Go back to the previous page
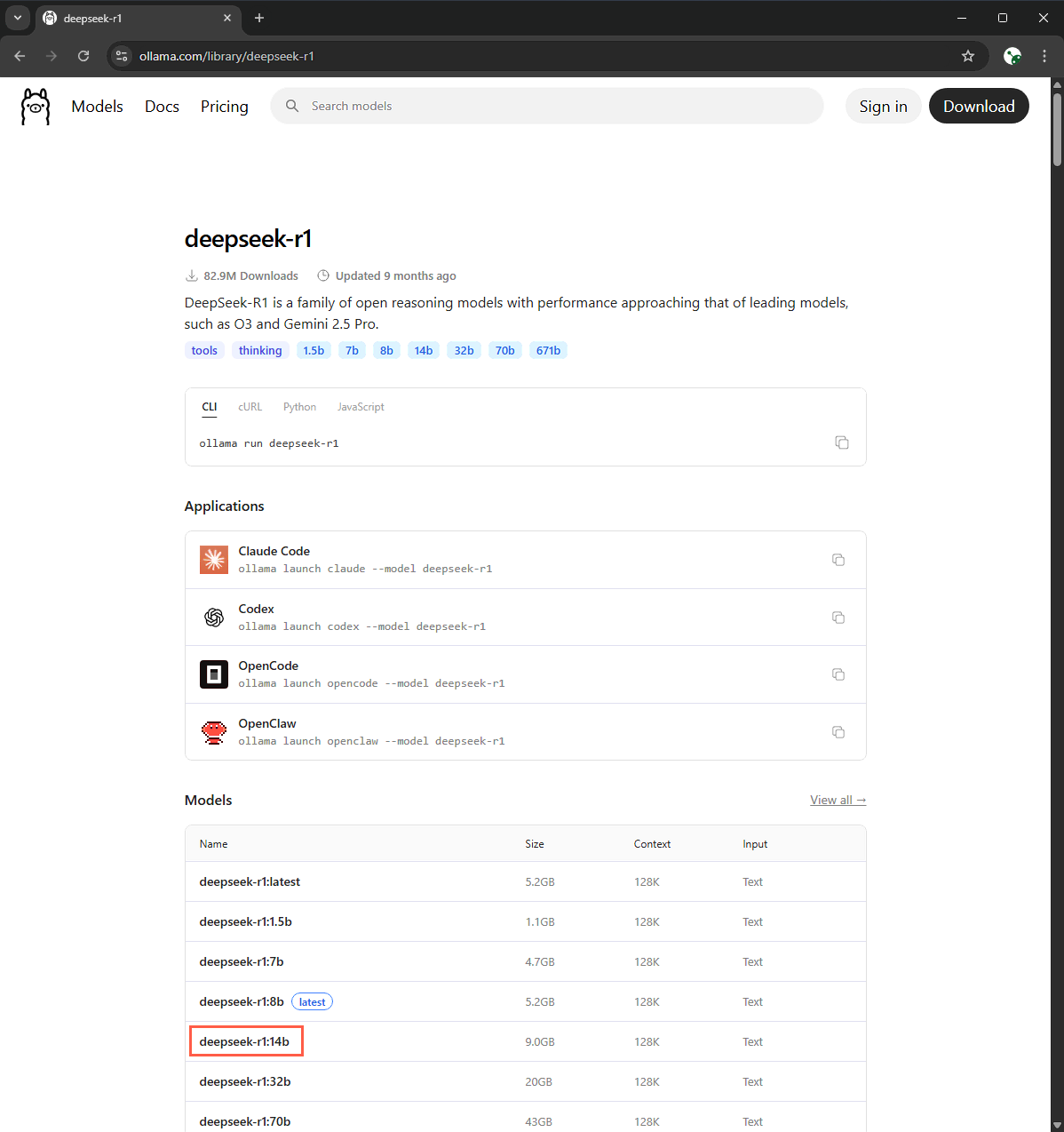The image size is (1064, 1132). tap(20, 56)
